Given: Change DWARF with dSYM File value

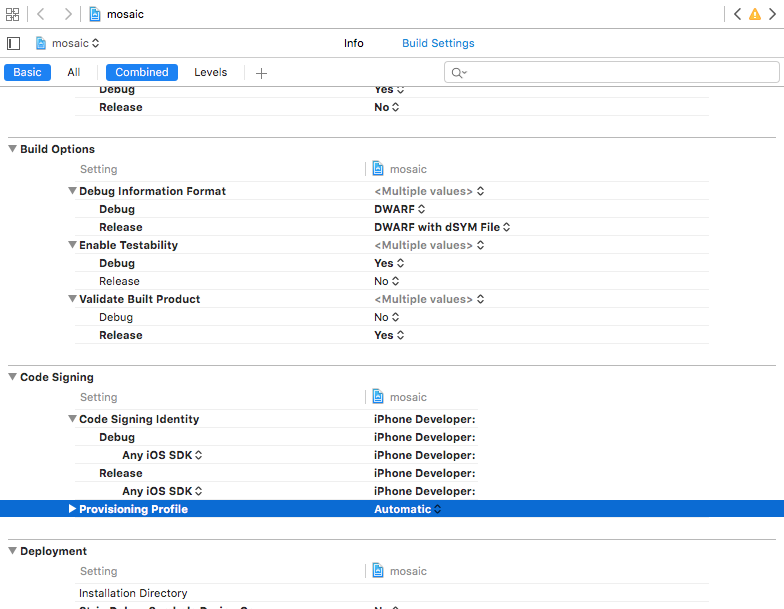Looking at the screenshot, I should click(x=442, y=227).
